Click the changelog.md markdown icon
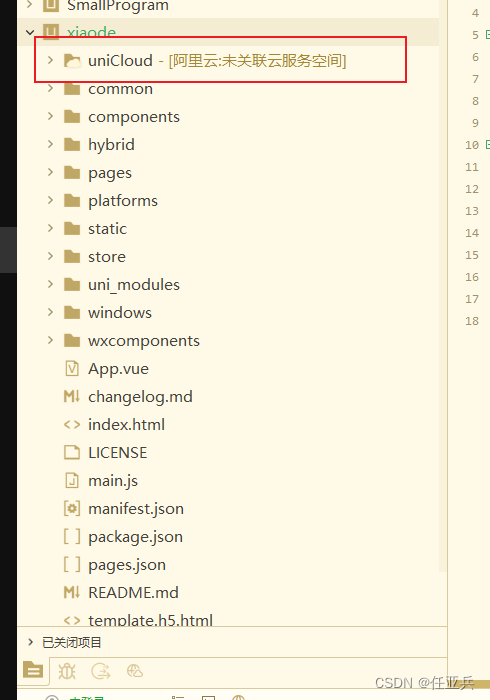 (x=72, y=396)
